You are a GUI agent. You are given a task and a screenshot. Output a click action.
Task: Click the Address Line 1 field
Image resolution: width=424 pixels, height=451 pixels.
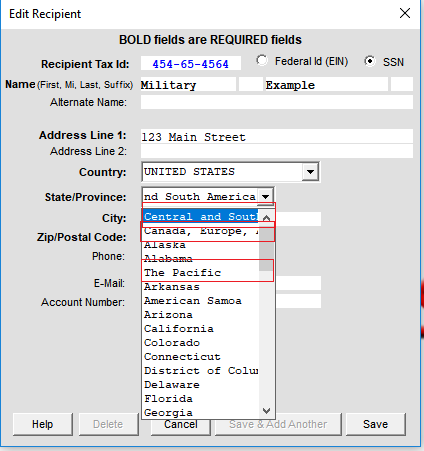click(x=277, y=137)
